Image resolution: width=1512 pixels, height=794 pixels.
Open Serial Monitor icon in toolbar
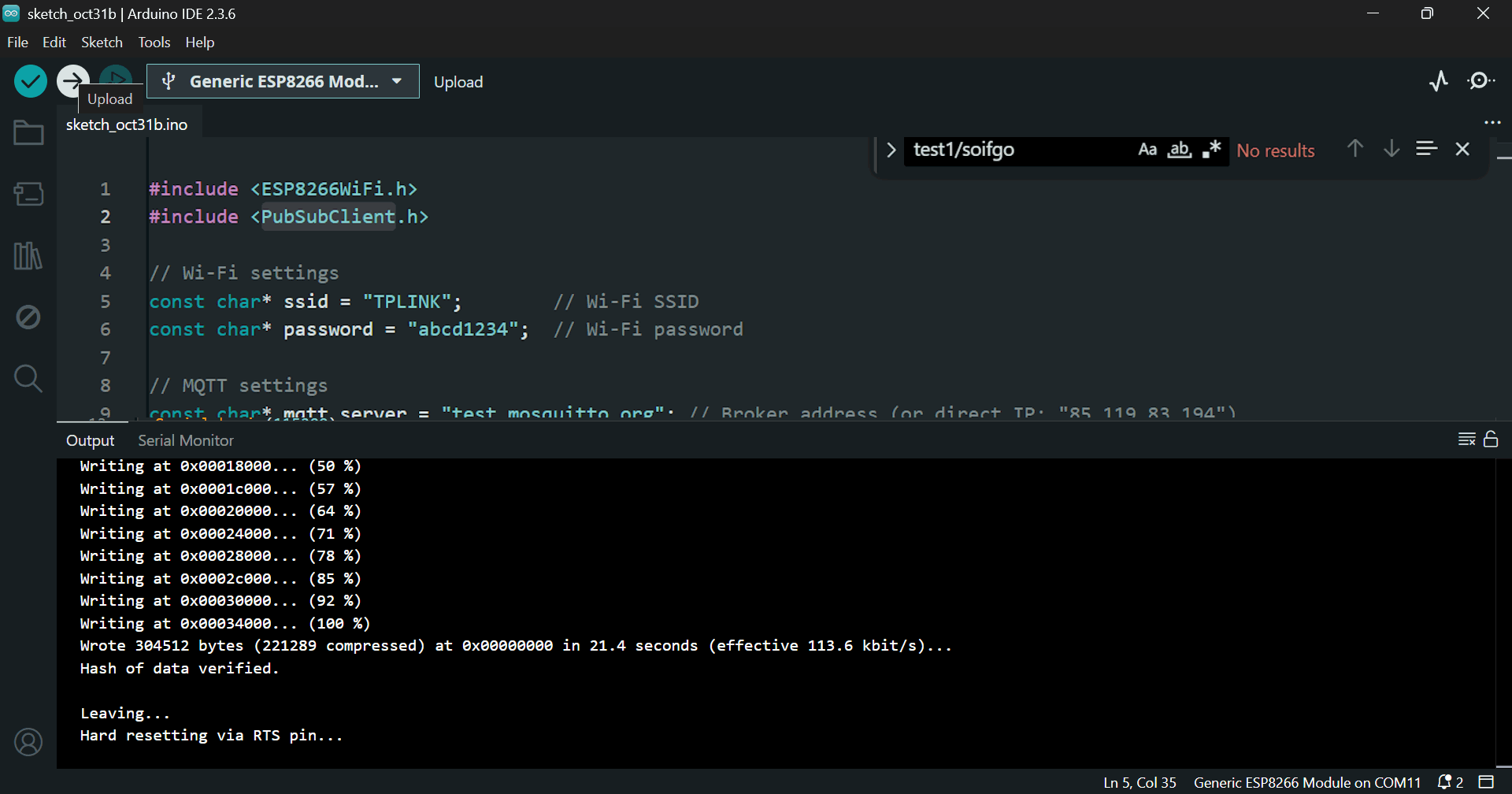click(x=1481, y=81)
